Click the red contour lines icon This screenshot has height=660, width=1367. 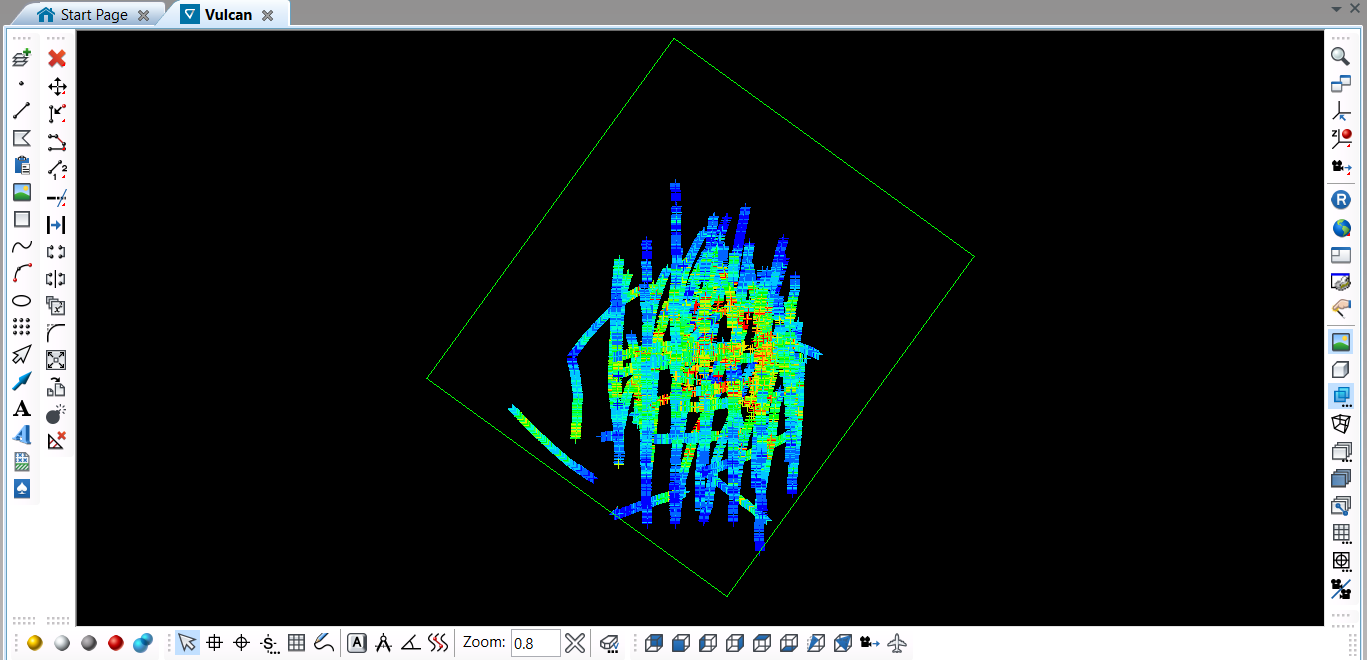(437, 643)
